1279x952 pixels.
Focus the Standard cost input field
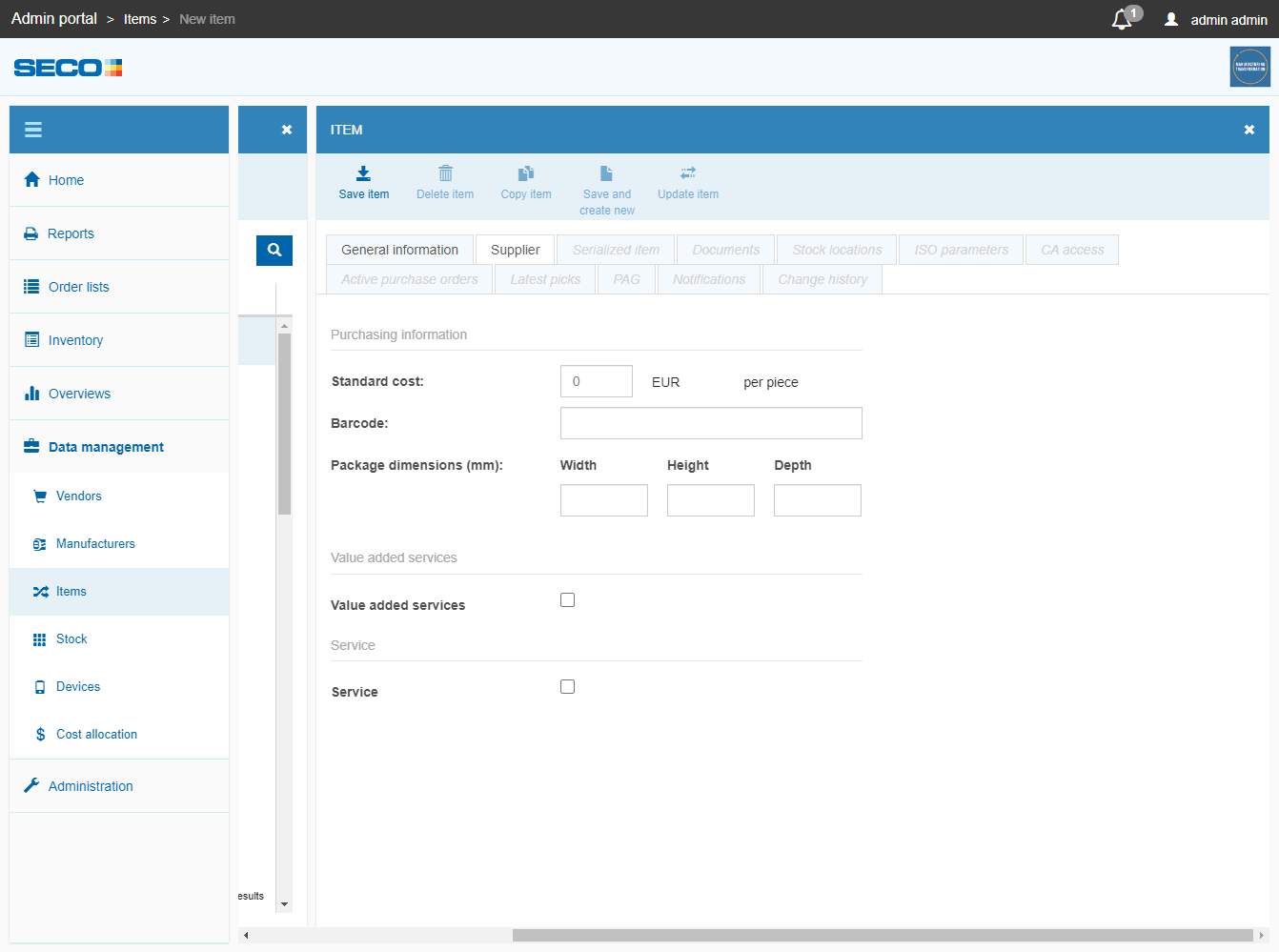[597, 381]
